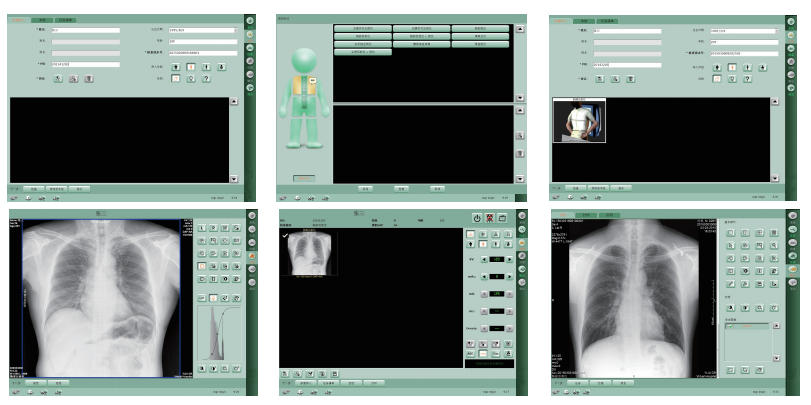Select the dense grid layout icon in viewer panel
The height and width of the screenshot is (405, 811).
(774, 233)
